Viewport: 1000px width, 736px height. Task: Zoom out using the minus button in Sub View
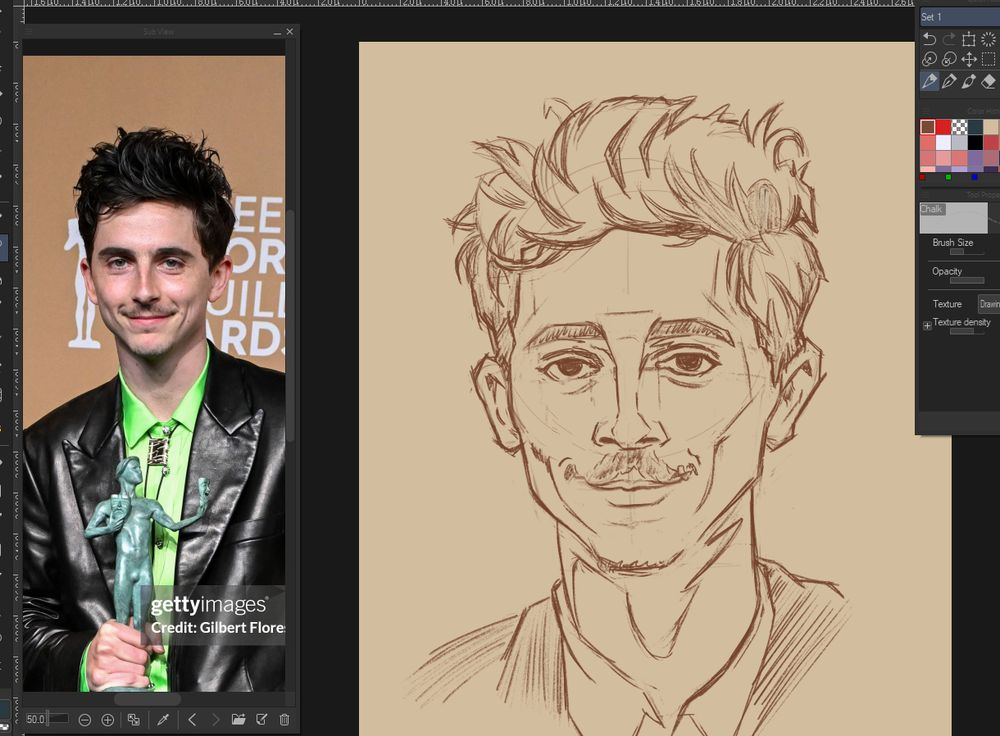coord(86,718)
